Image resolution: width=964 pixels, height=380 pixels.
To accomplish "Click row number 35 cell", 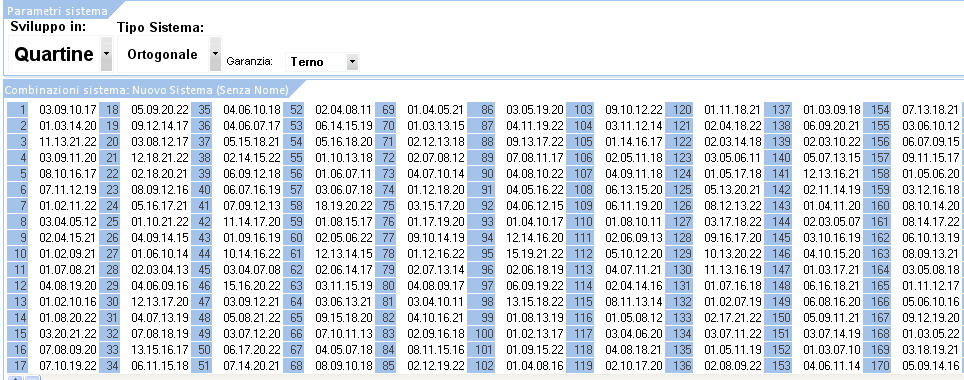I will coord(202,110).
